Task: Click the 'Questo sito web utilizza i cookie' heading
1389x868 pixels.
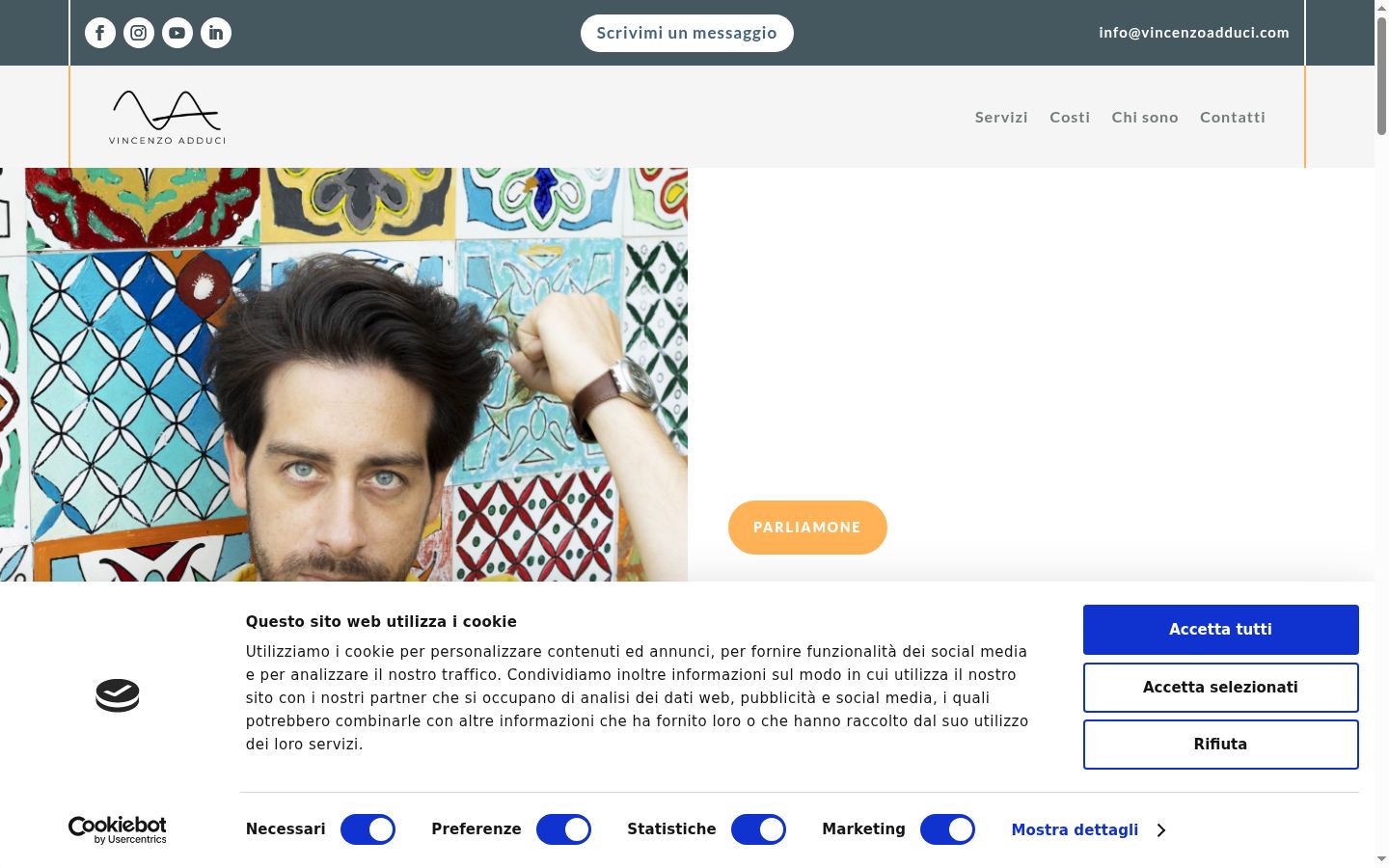Action: 381,622
